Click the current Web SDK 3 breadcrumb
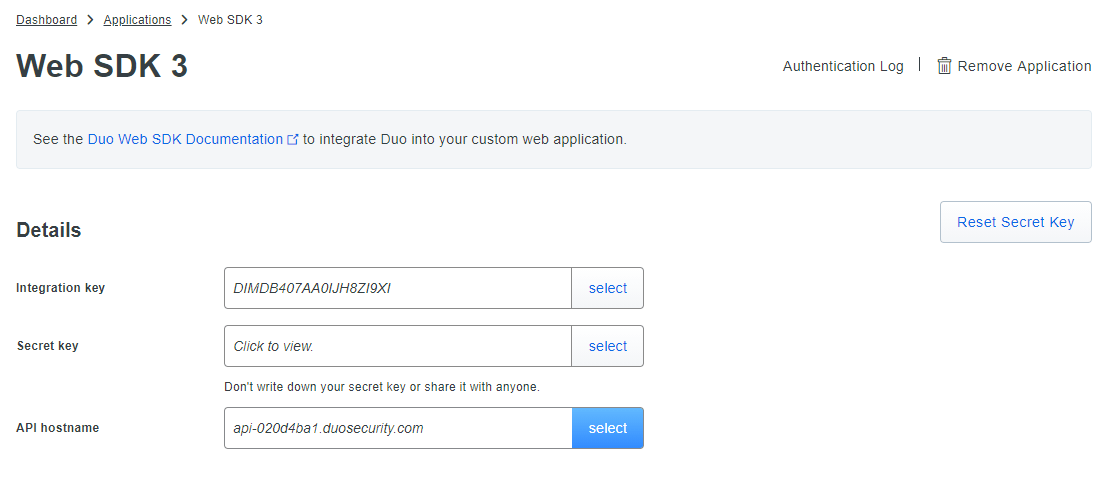 [x=230, y=20]
